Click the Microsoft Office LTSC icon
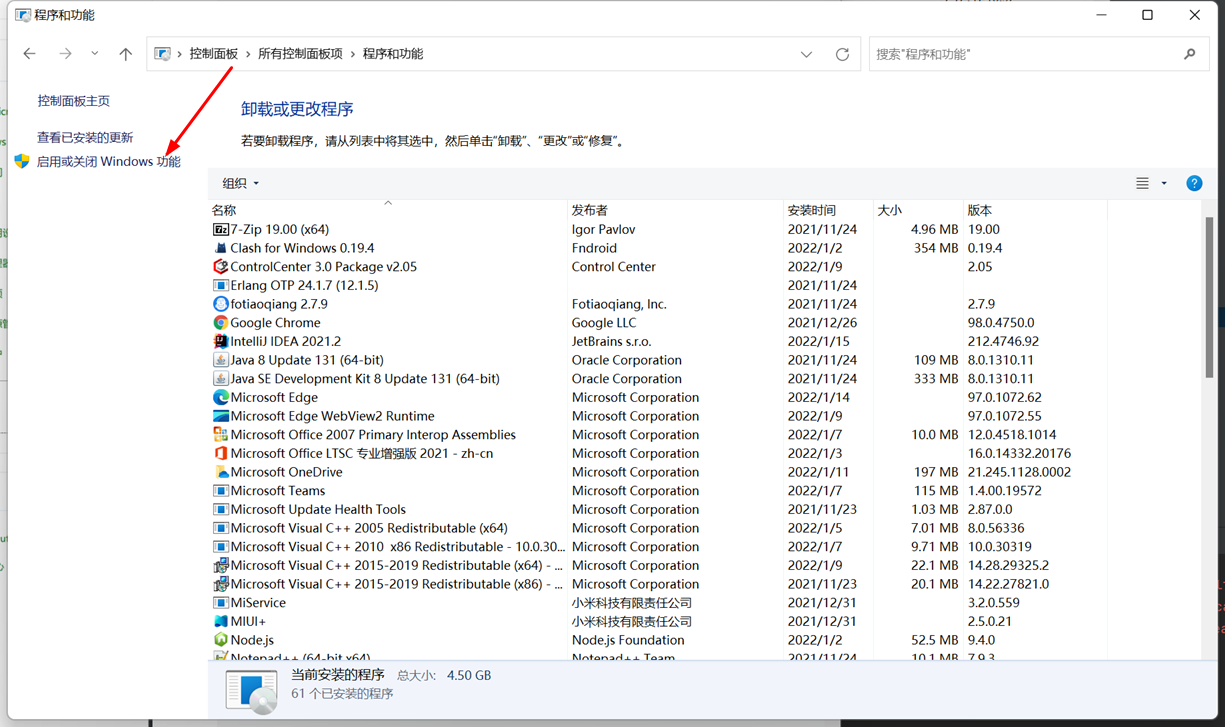This screenshot has height=727, width=1225. 221,453
